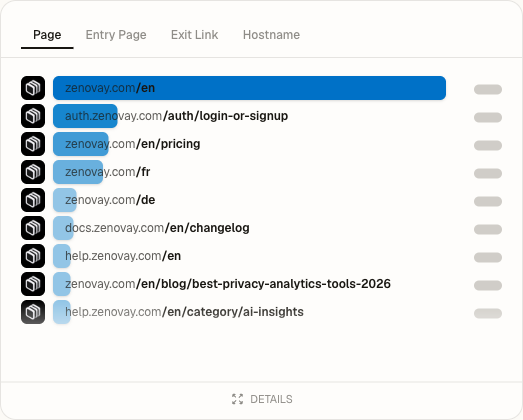Click value placeholder for zenovay.com/en row
The image size is (523, 420).
(488, 89)
